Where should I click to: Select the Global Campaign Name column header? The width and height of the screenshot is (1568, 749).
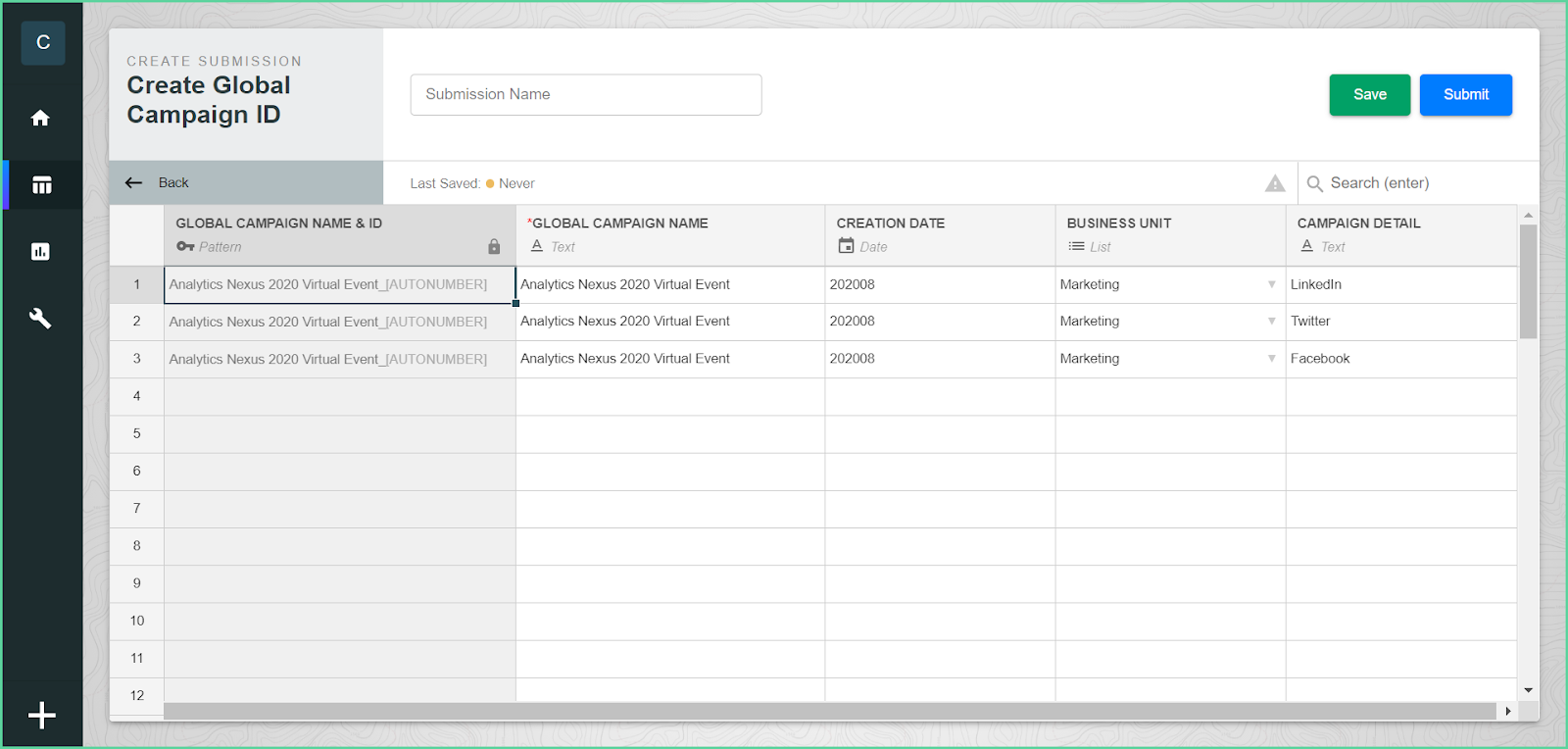[670, 235]
